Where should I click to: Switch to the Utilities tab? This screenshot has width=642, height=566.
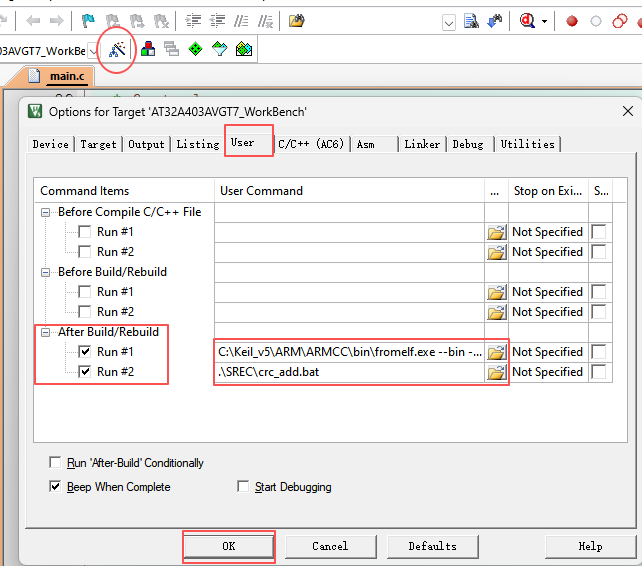coord(527,144)
